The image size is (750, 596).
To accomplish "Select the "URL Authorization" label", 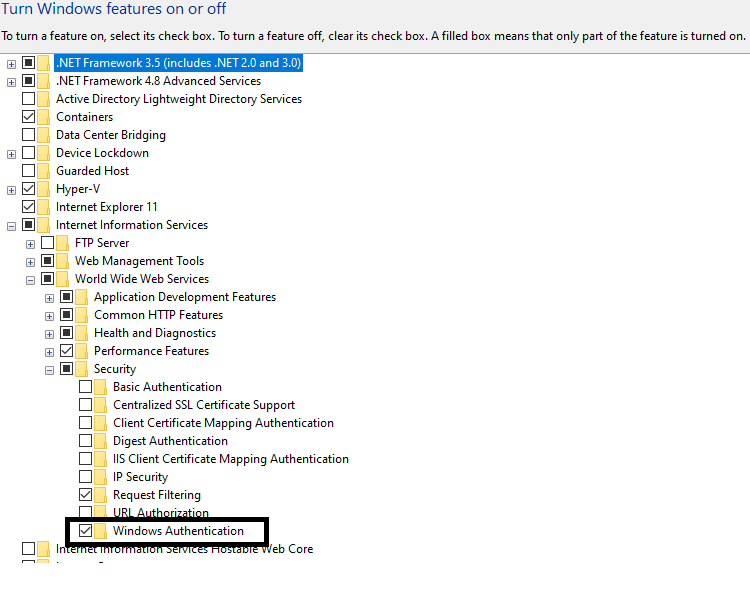I will coord(161,512).
